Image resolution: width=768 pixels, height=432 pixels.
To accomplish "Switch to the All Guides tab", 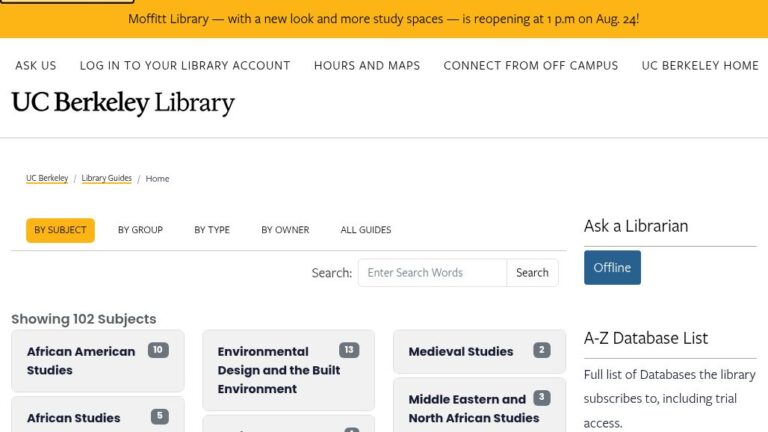I will click(366, 230).
